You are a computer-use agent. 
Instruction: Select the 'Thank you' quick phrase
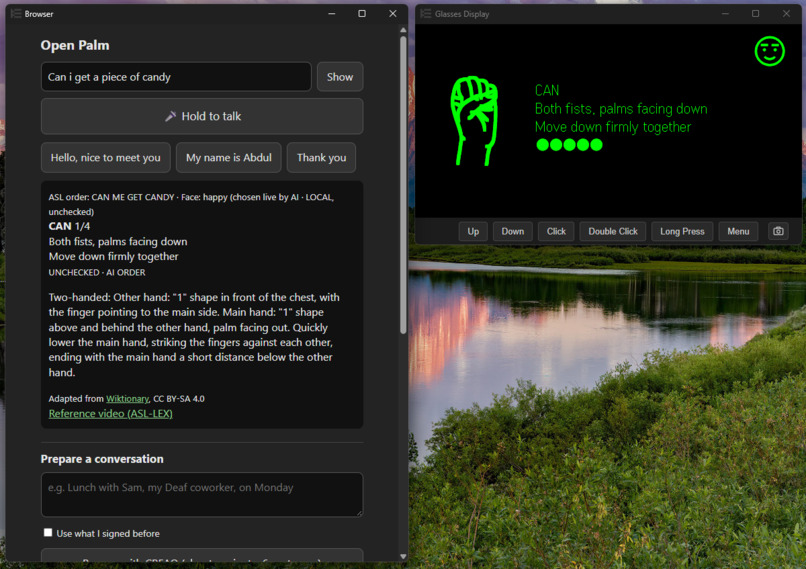pos(321,158)
